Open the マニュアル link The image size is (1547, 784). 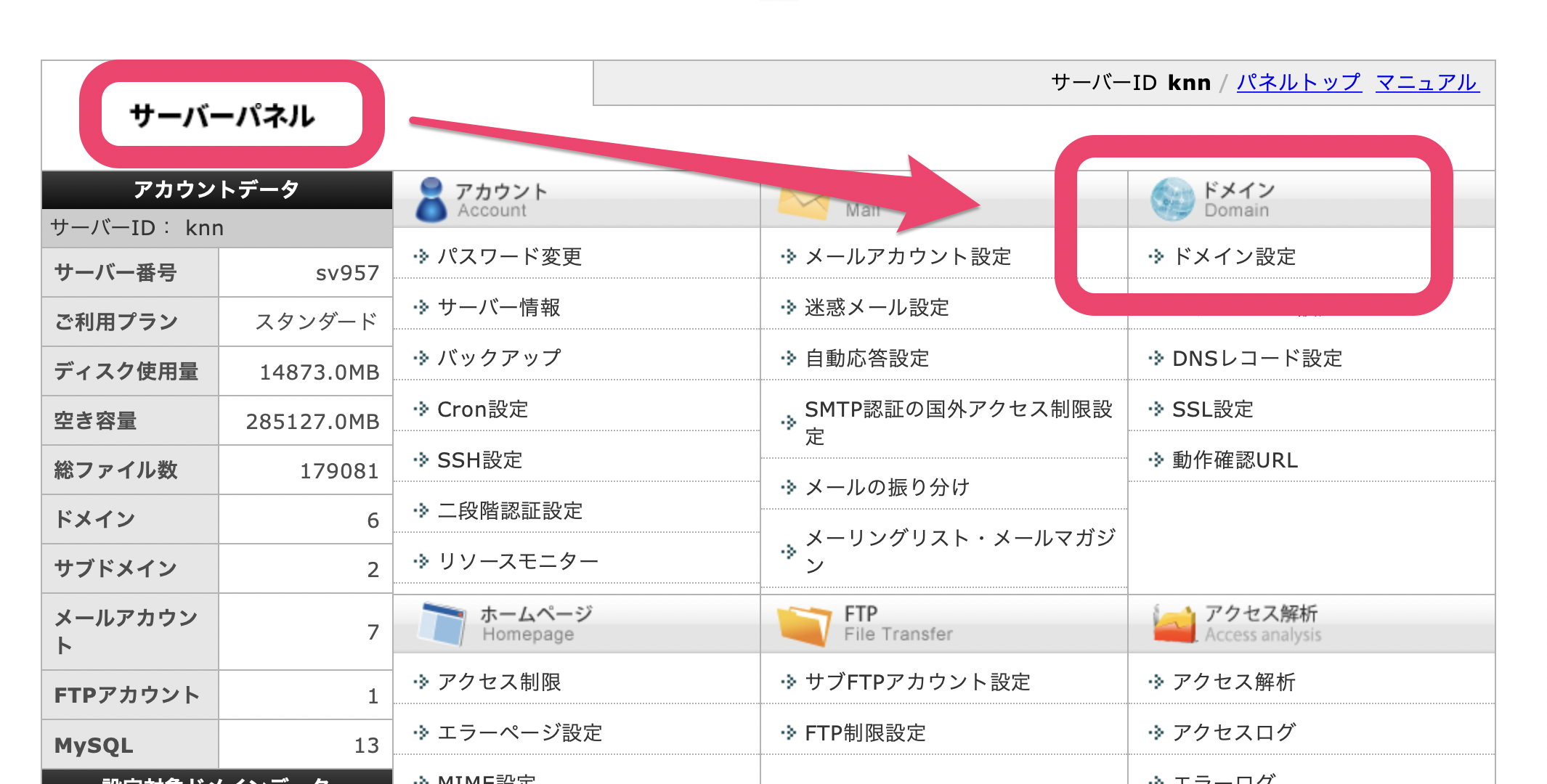[1426, 83]
